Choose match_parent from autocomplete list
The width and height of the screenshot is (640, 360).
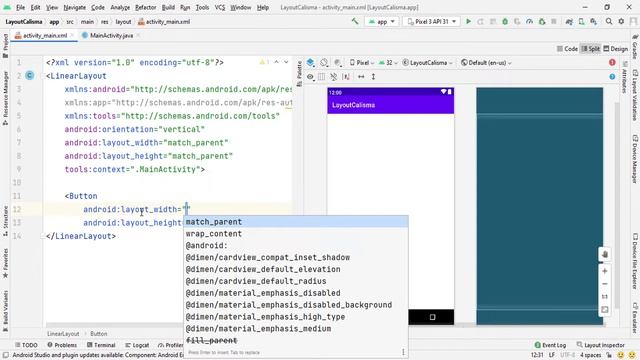[296, 222]
